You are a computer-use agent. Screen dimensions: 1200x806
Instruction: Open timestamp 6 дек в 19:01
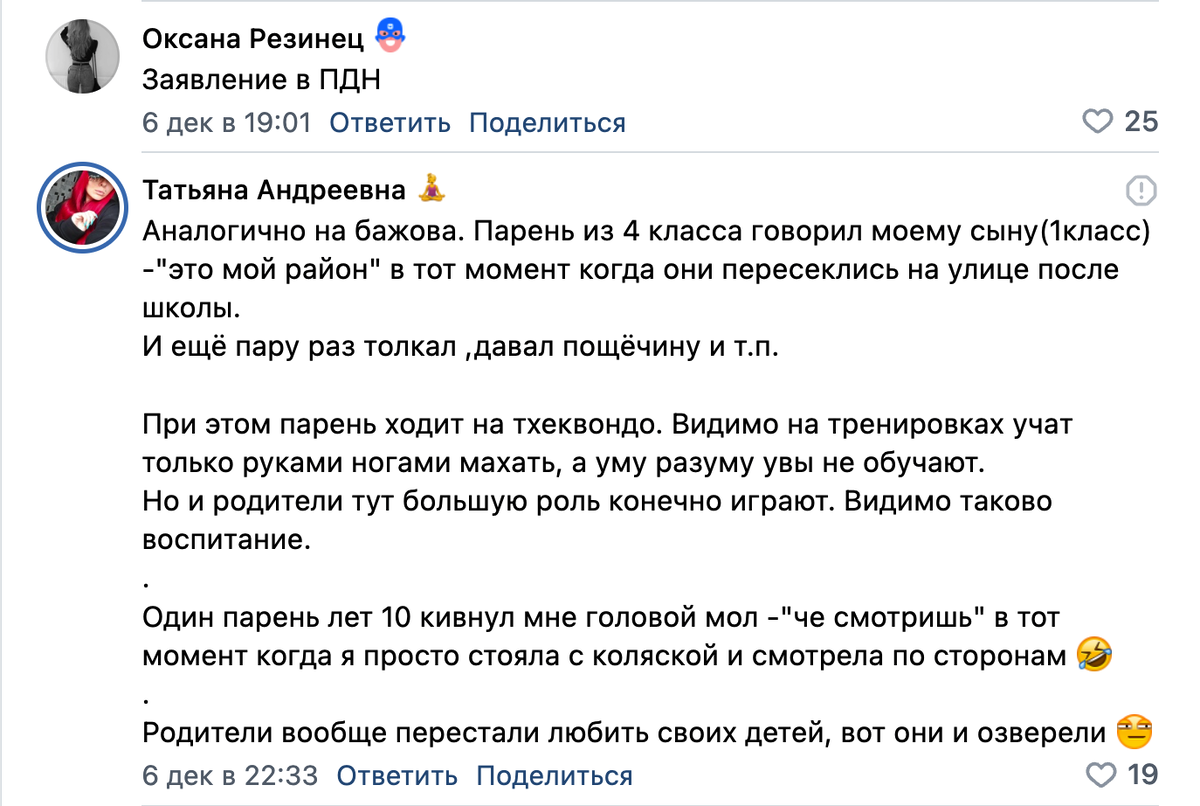pyautogui.click(x=226, y=122)
